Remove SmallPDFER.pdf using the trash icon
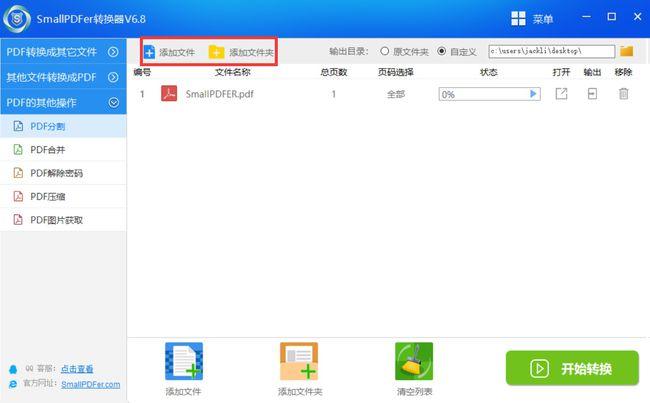Screen dimensions: 650x403 click(623, 94)
